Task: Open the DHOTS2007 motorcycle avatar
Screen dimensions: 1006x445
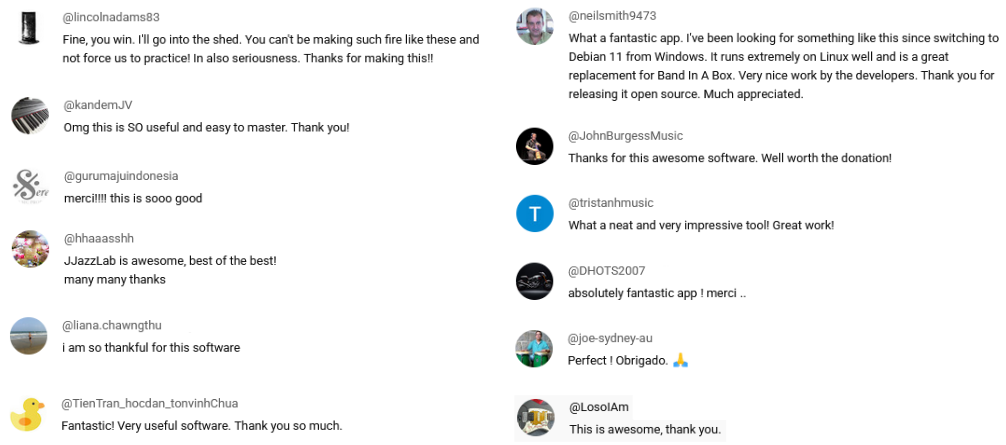Action: coord(535,281)
